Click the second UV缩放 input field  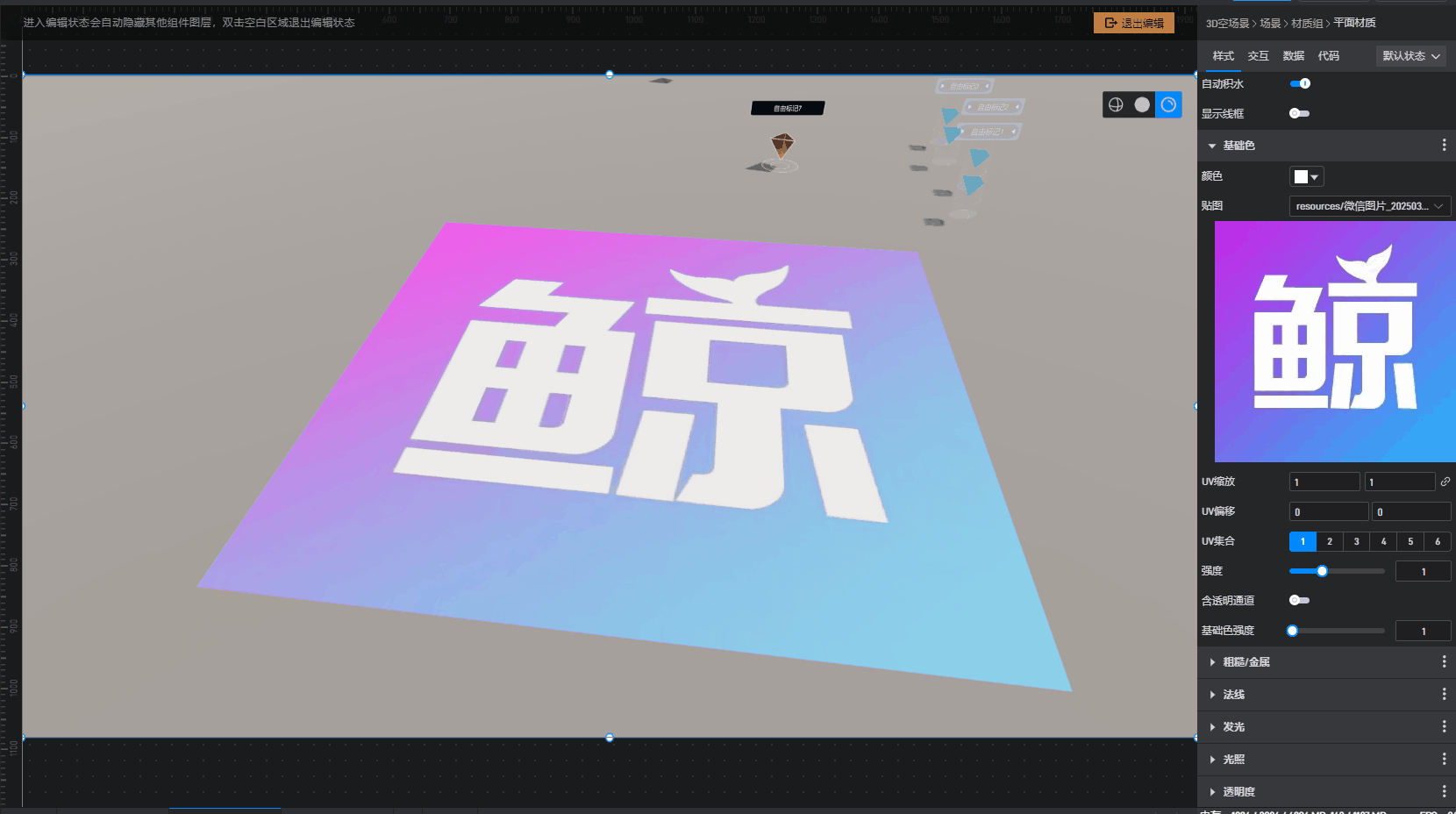(x=1400, y=482)
